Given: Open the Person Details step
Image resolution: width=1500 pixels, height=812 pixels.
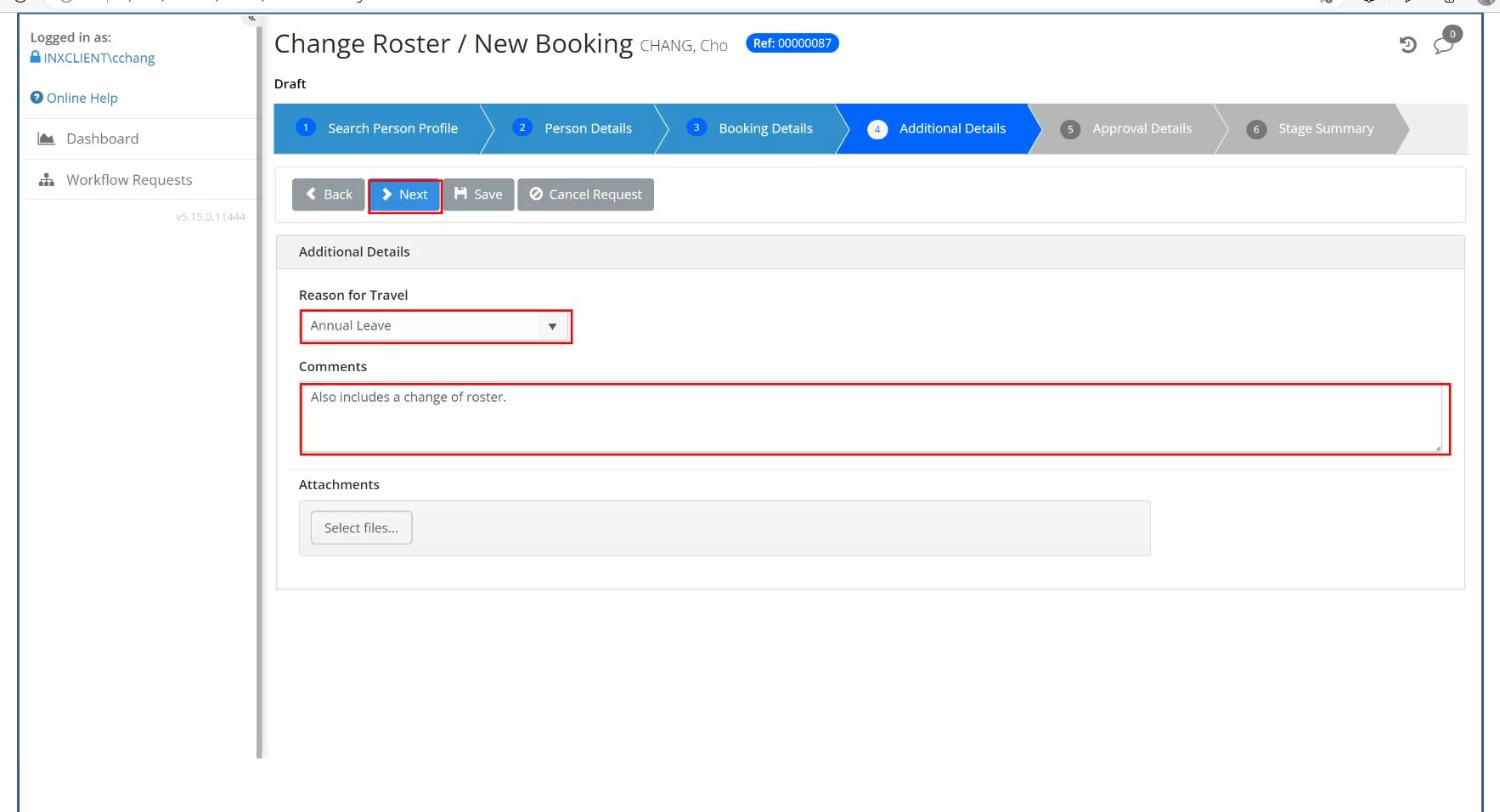Looking at the screenshot, I should coord(573,128).
